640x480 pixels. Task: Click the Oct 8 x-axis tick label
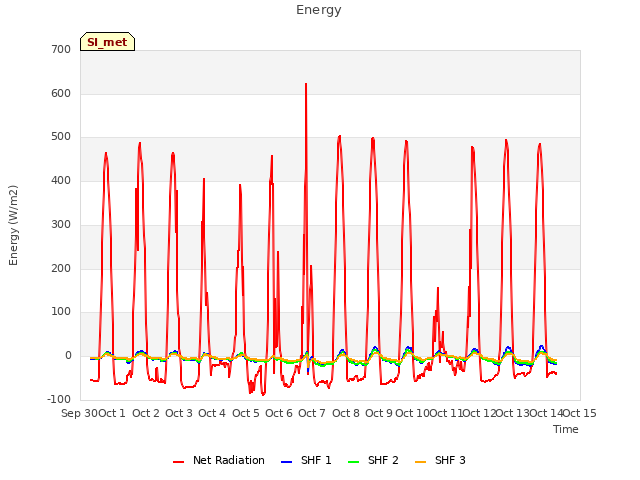[x=346, y=413]
